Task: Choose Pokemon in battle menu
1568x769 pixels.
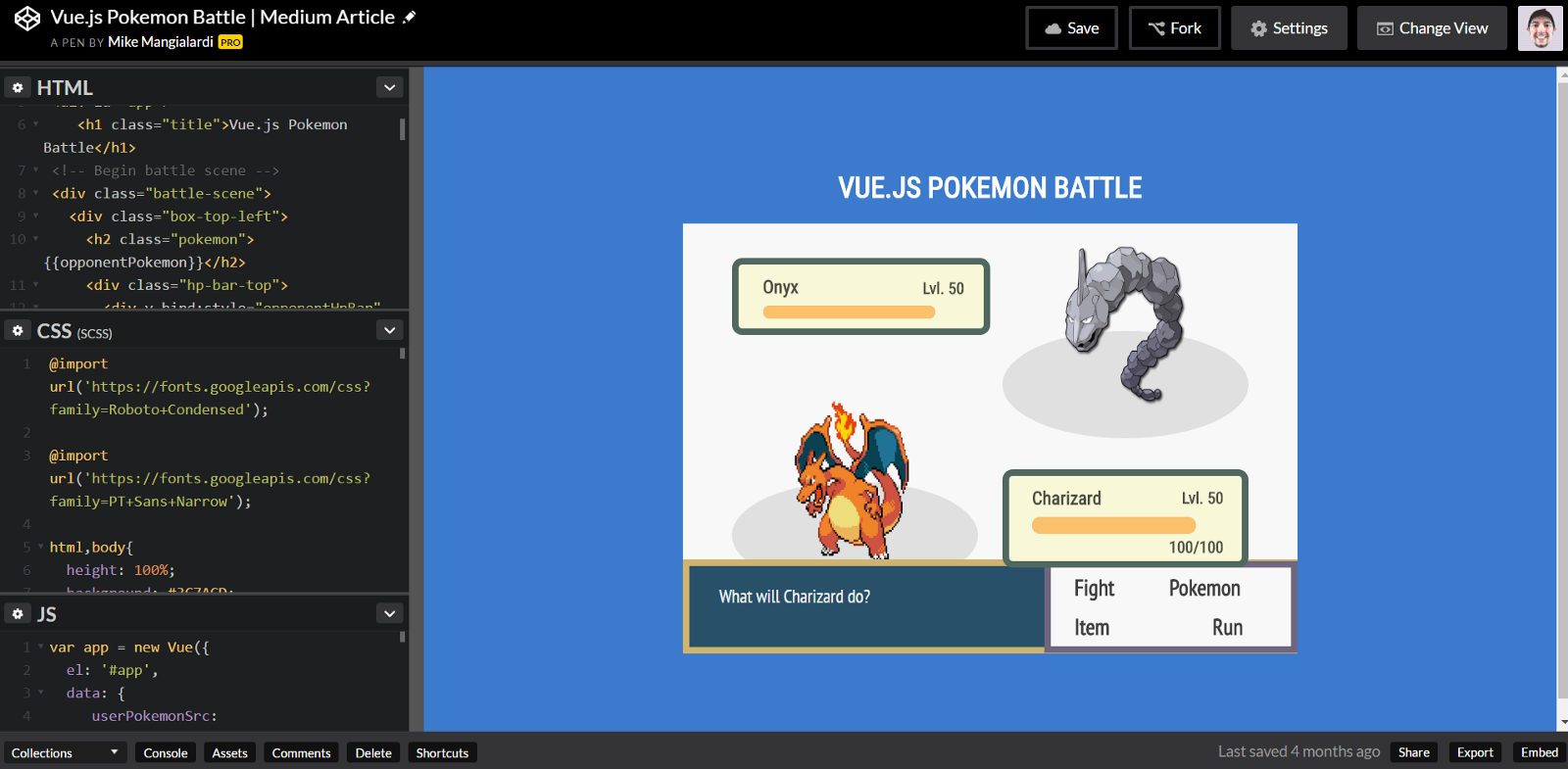Action: point(1204,588)
